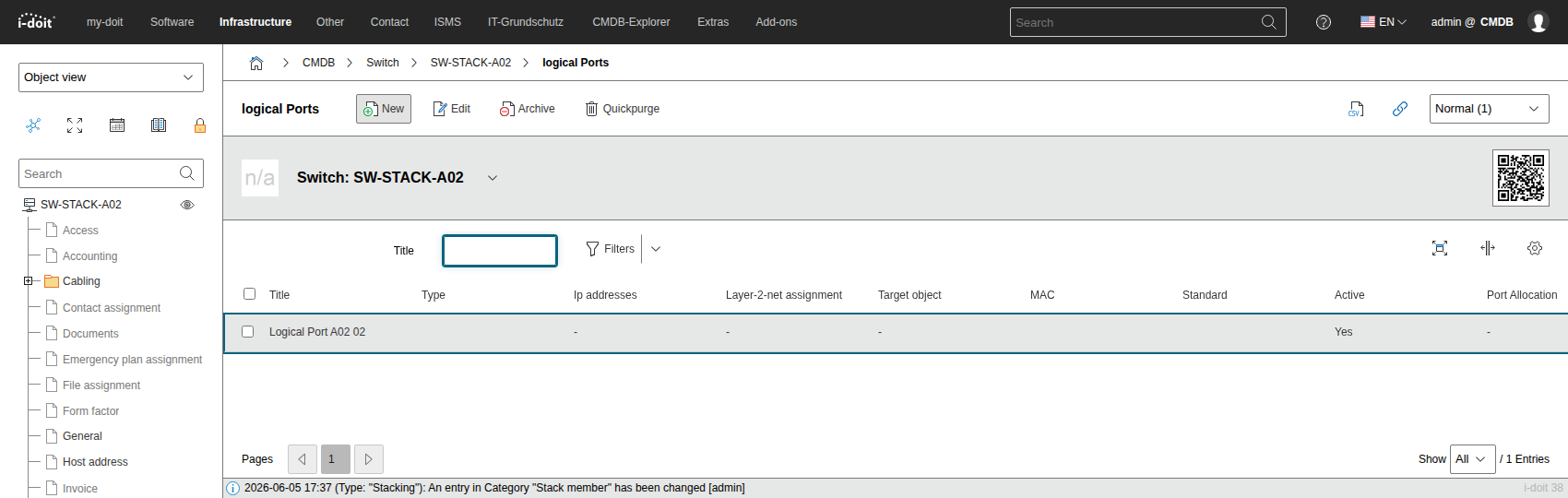This screenshot has width=1568, height=498.
Task: Click the Filters button
Action: coord(611,249)
